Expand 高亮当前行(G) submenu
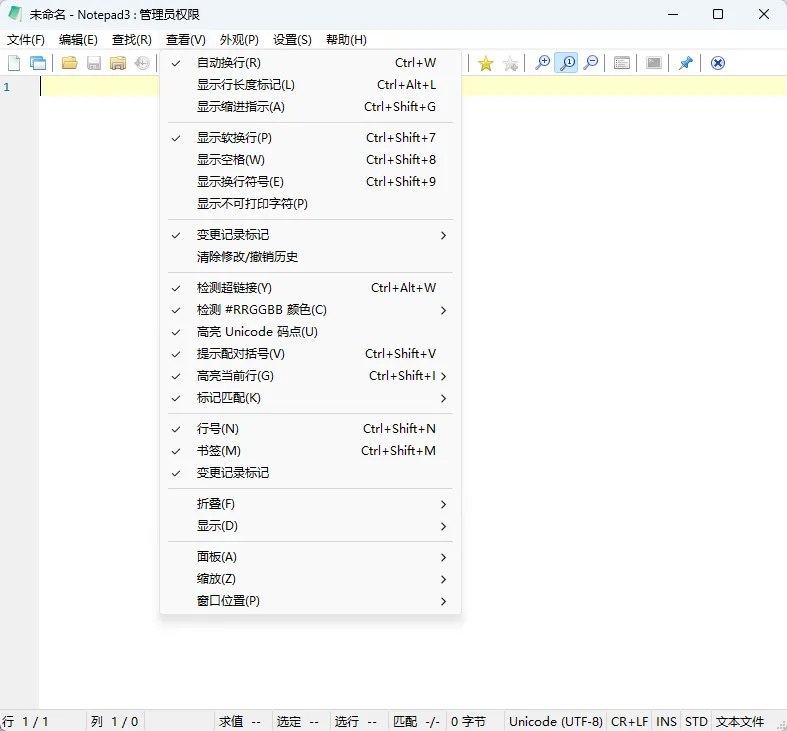Screen dimensions: 787x731 [x=310, y=376]
